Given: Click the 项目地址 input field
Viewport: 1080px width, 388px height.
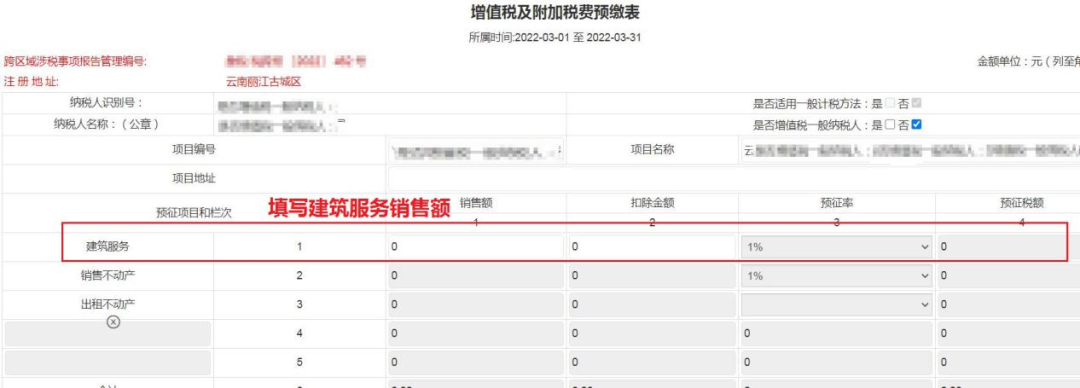Looking at the screenshot, I should click(x=734, y=179).
